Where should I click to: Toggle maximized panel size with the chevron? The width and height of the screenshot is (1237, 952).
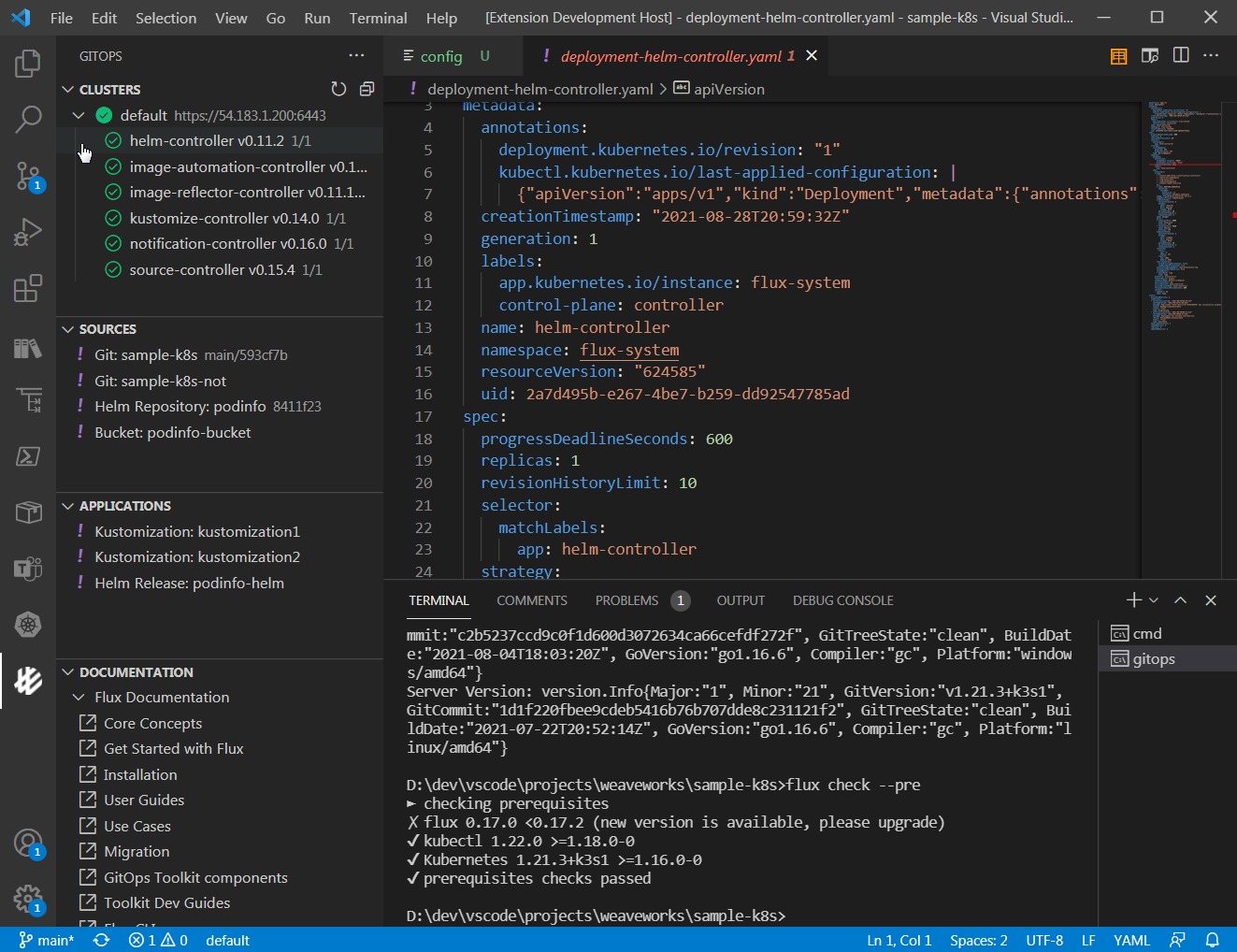tap(1180, 599)
